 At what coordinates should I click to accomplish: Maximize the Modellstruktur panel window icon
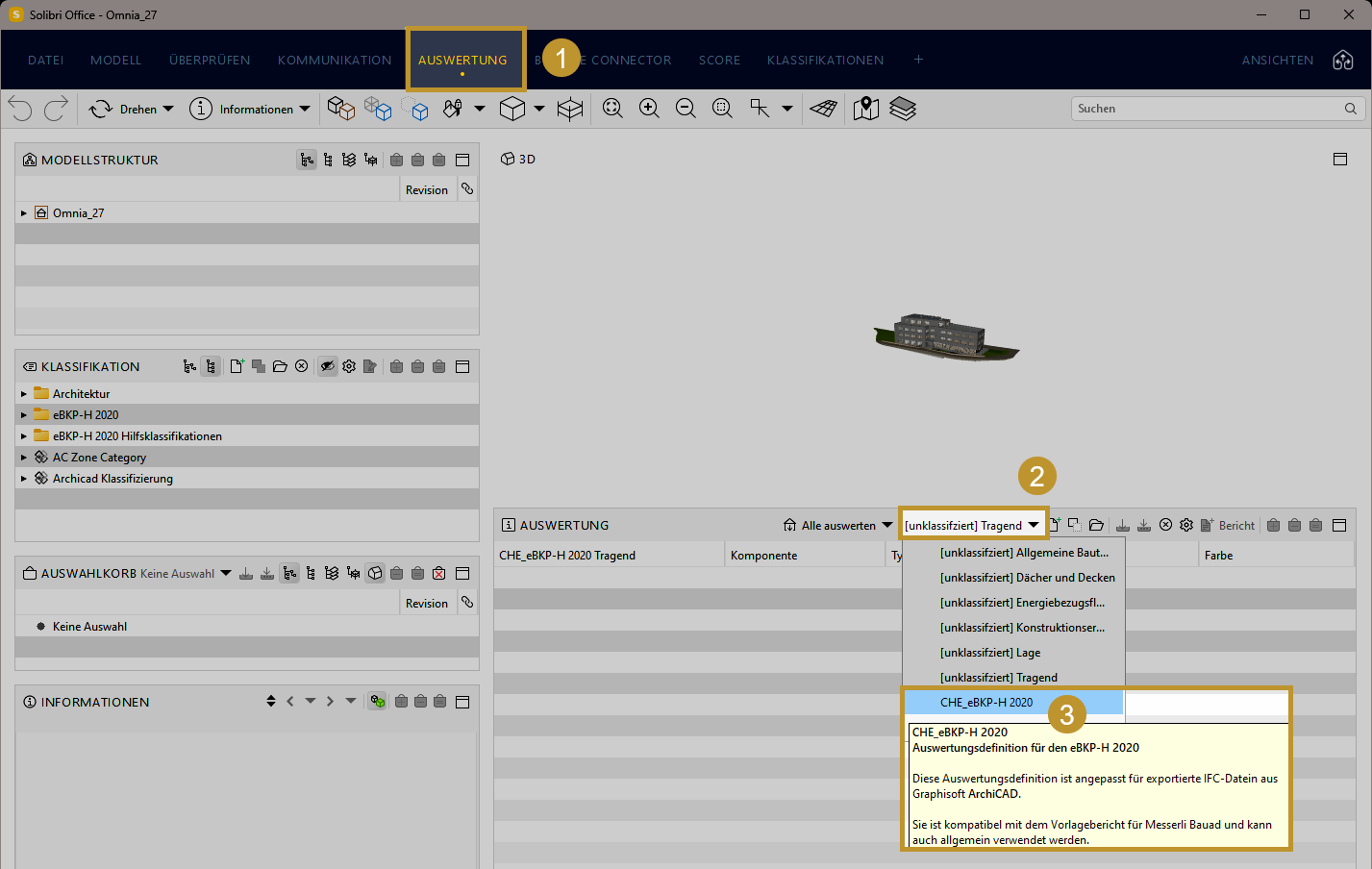[462, 160]
